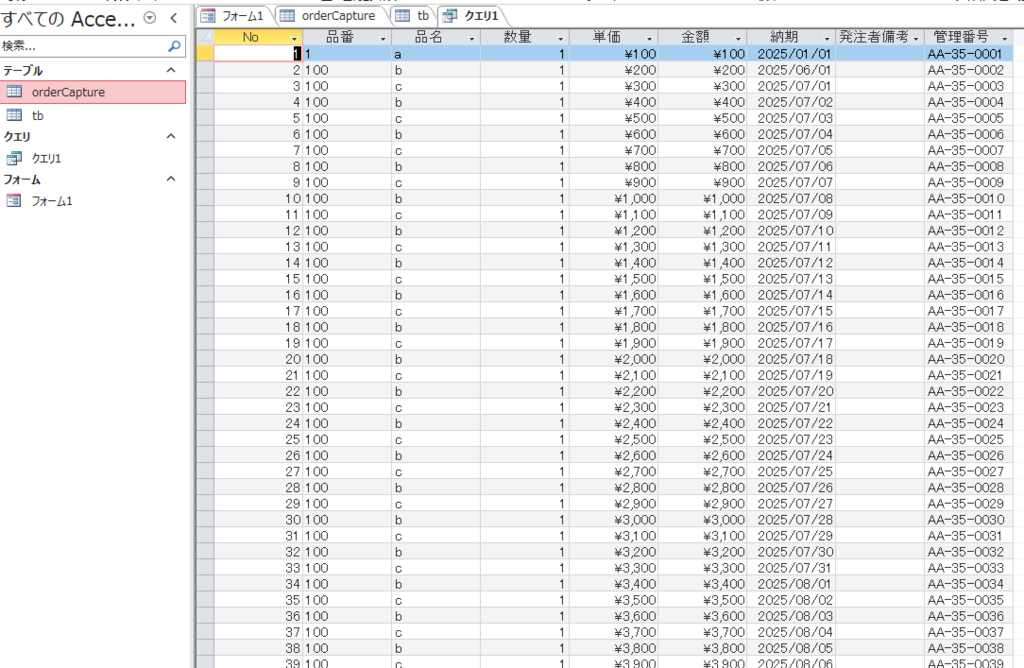Click the magnifier icon in the navigation search box
The image size is (1024, 668).
pos(174,46)
